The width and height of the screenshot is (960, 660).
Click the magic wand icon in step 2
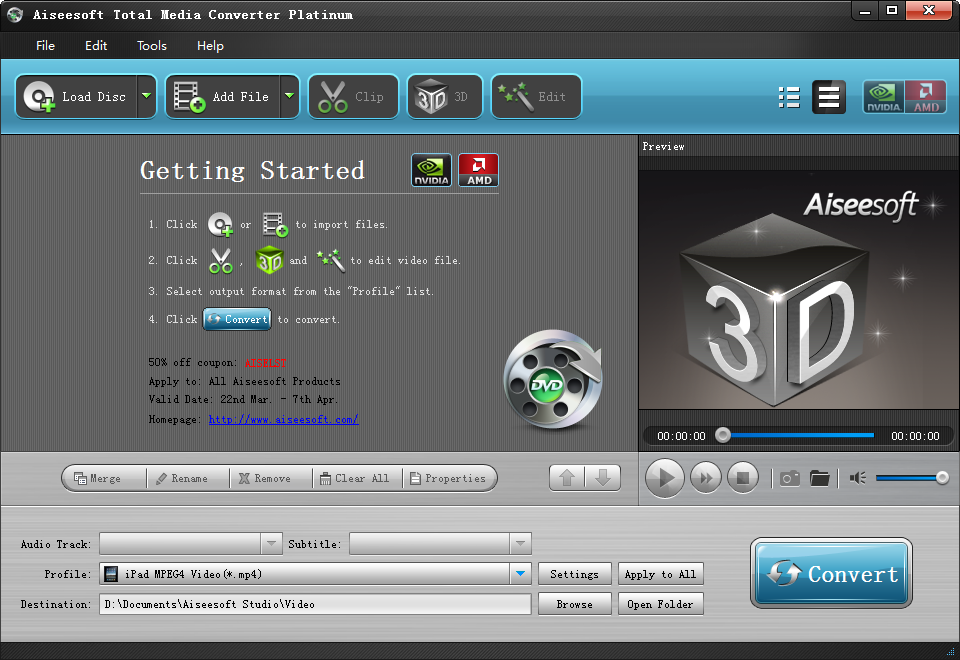(331, 260)
